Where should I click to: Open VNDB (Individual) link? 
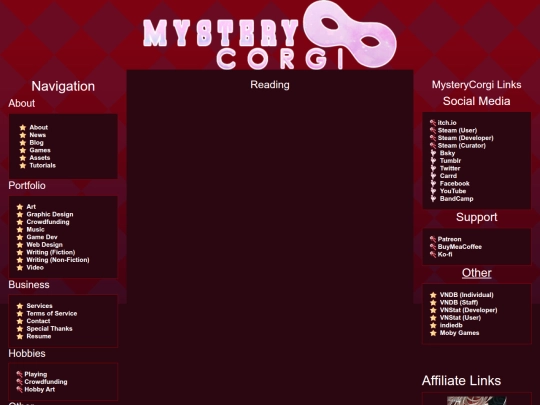(466, 295)
